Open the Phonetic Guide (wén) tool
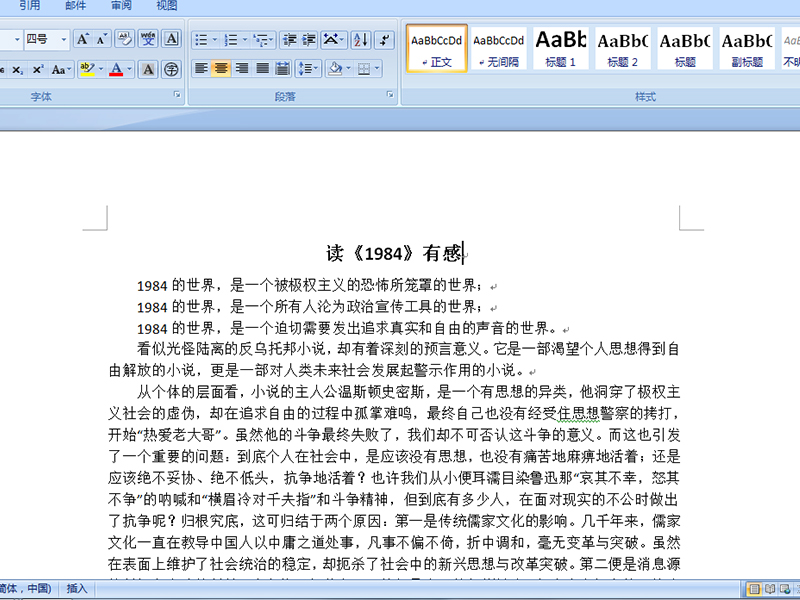 [x=148, y=40]
